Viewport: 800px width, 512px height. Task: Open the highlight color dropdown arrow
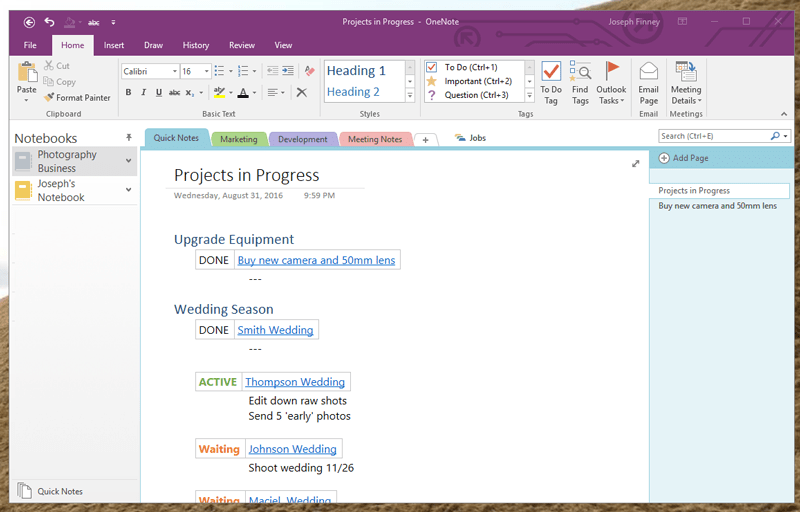231,93
